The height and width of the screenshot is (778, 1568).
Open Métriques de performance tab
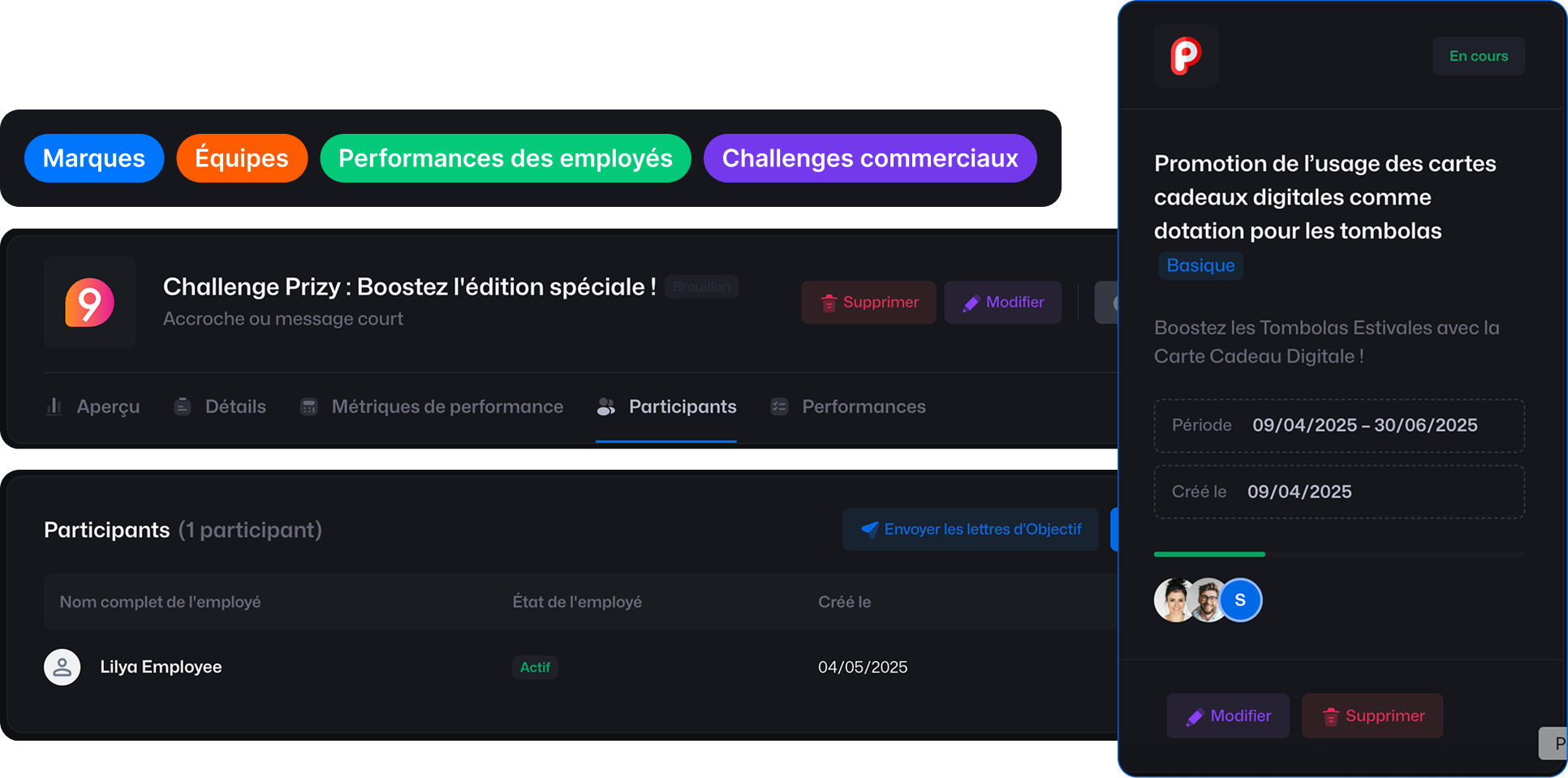tap(432, 406)
